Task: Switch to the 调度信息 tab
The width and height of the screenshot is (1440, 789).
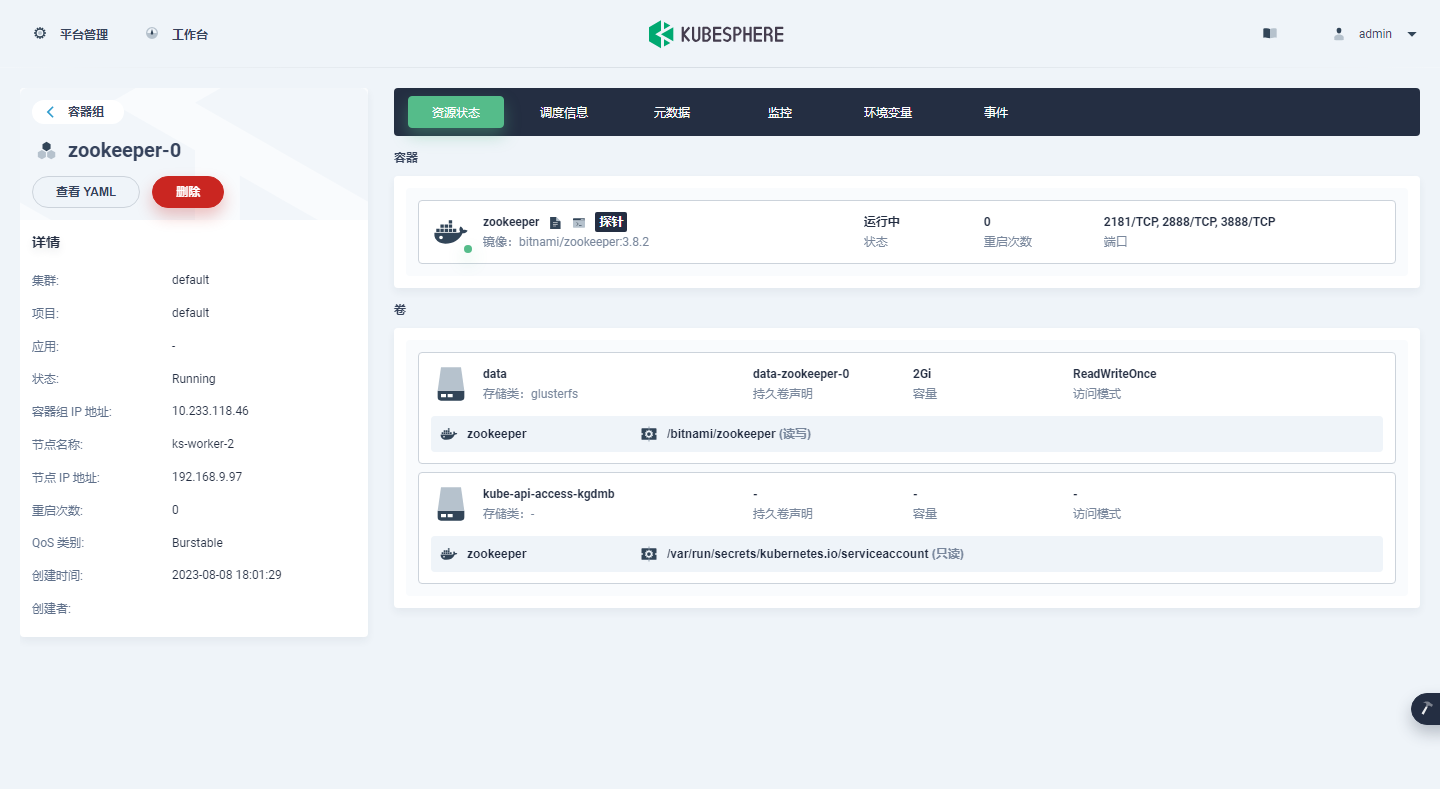Action: pyautogui.click(x=564, y=113)
